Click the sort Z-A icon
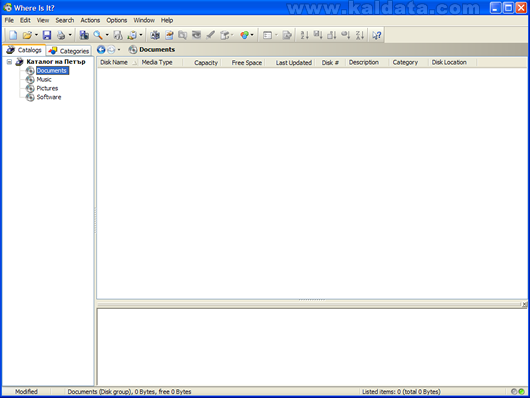The height and width of the screenshot is (398, 530). click(360, 35)
